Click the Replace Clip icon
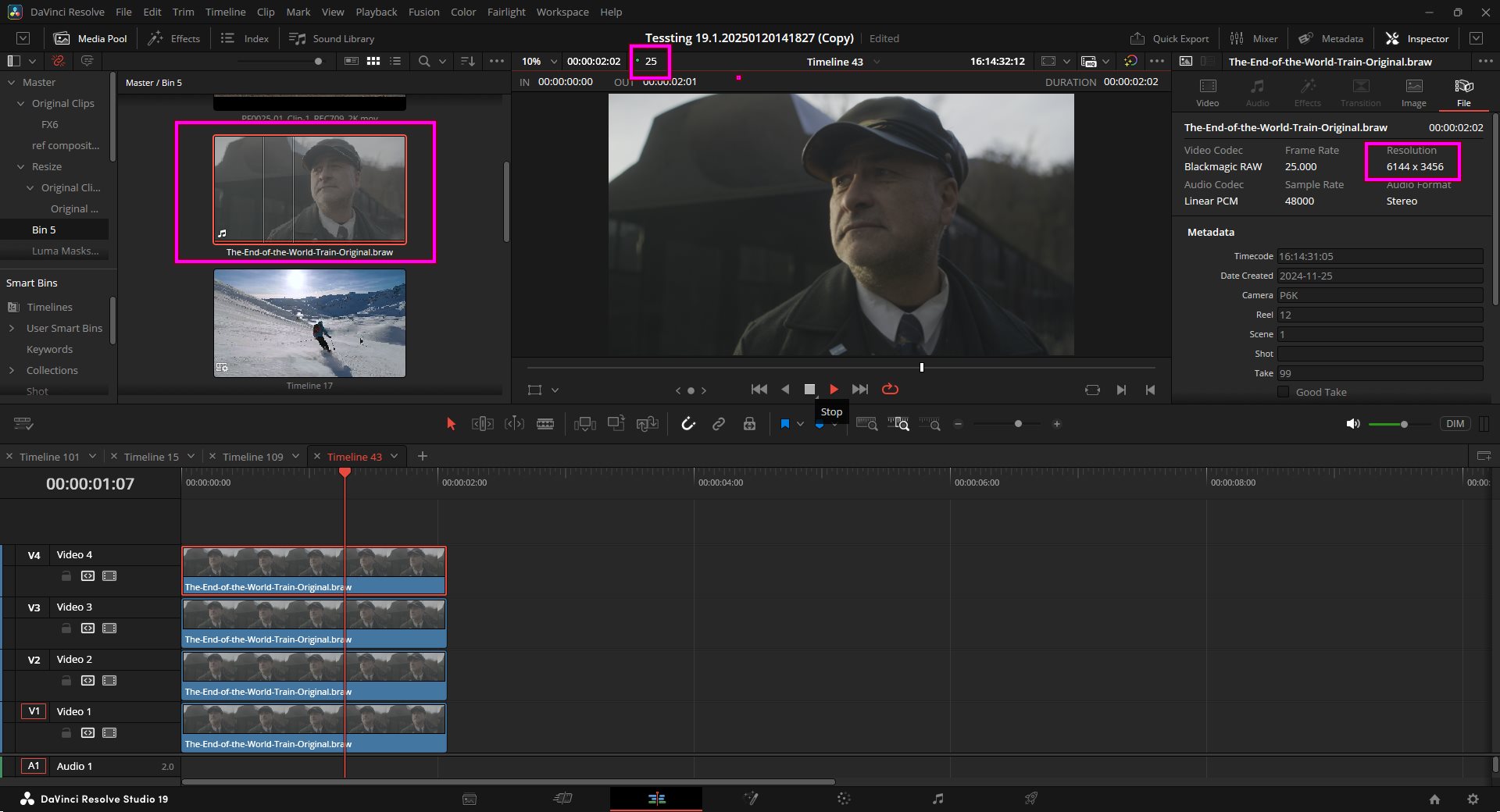This screenshot has height=812, width=1500. pos(648,424)
